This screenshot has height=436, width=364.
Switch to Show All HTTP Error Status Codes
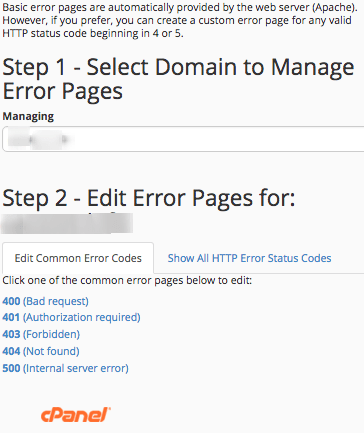coord(249,258)
